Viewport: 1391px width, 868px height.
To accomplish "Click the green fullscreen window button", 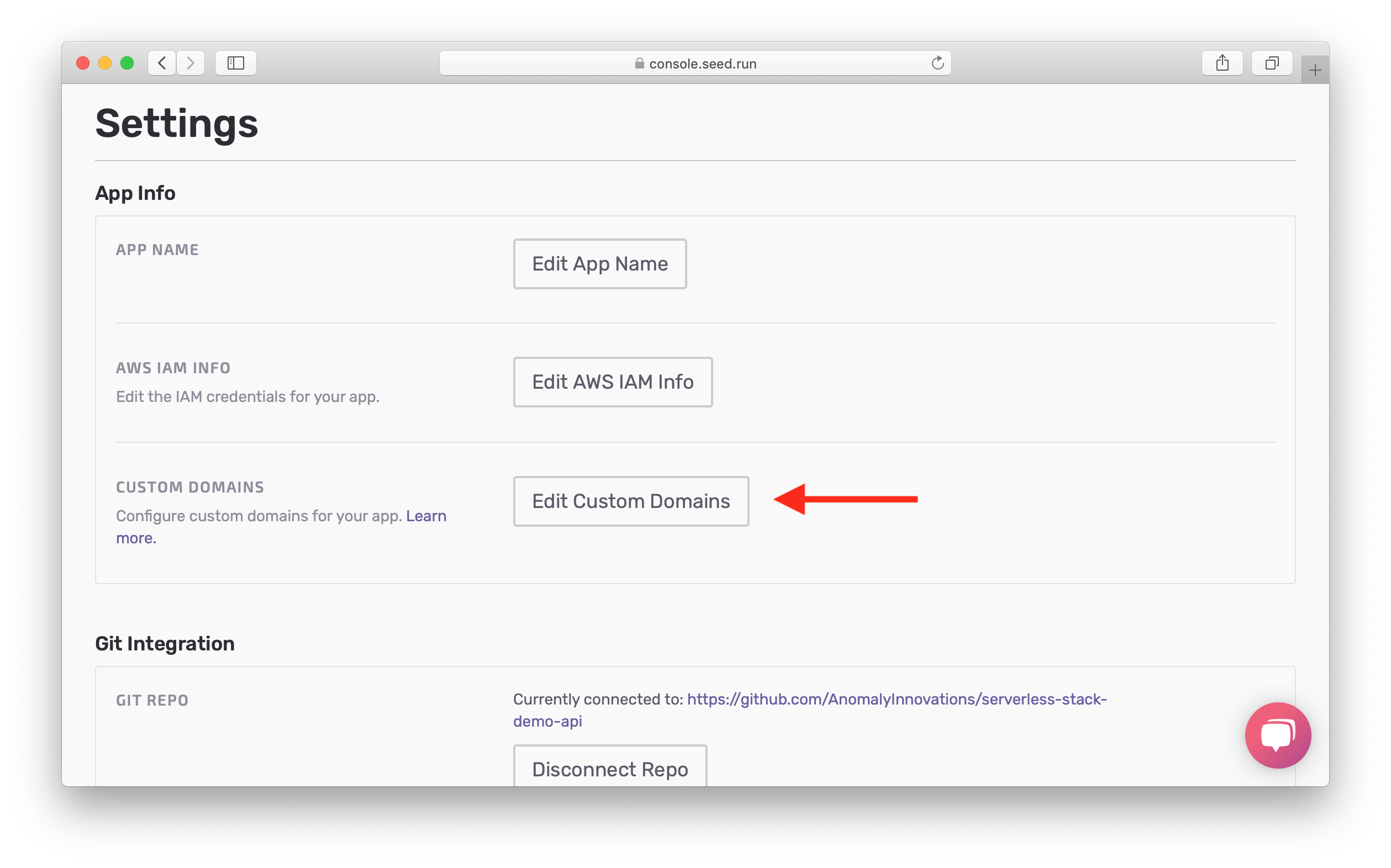I will click(127, 62).
